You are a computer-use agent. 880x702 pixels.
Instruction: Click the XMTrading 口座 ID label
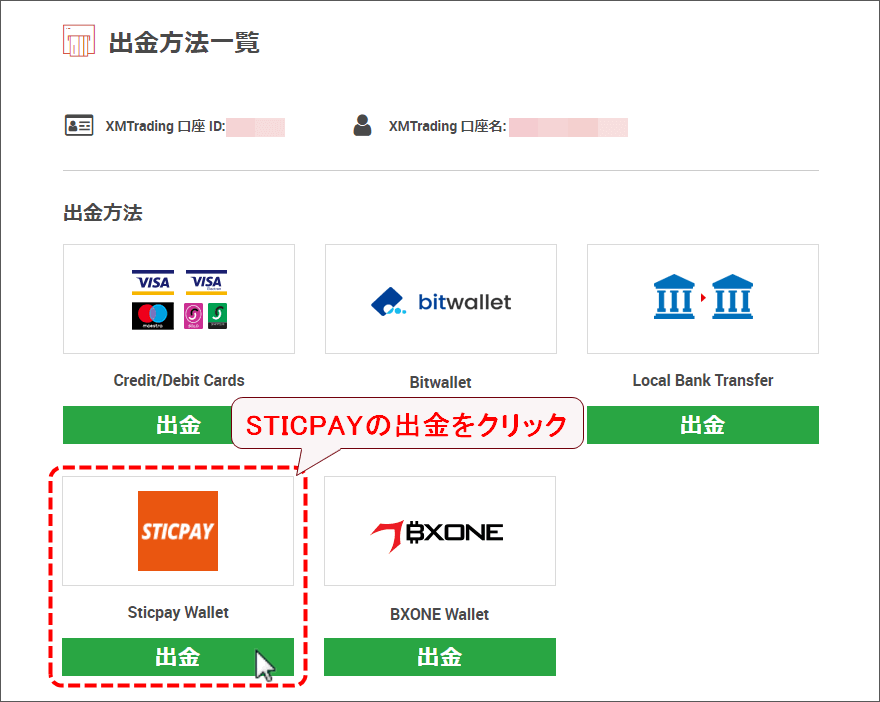click(166, 126)
